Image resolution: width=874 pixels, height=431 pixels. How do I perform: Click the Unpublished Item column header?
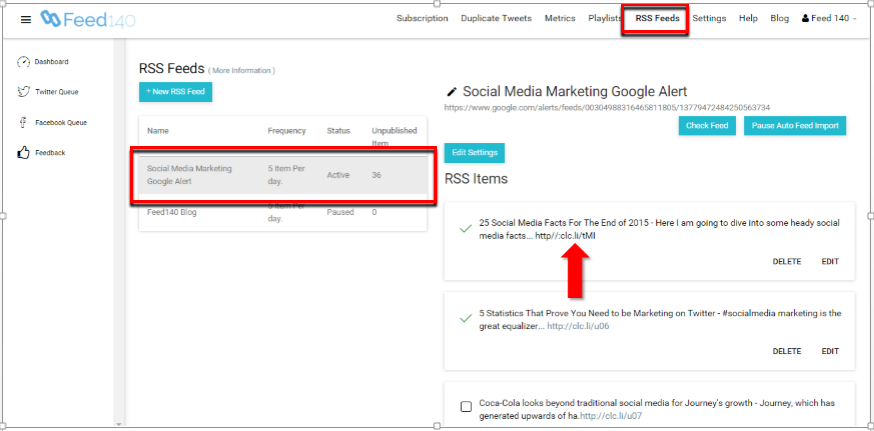(x=394, y=137)
